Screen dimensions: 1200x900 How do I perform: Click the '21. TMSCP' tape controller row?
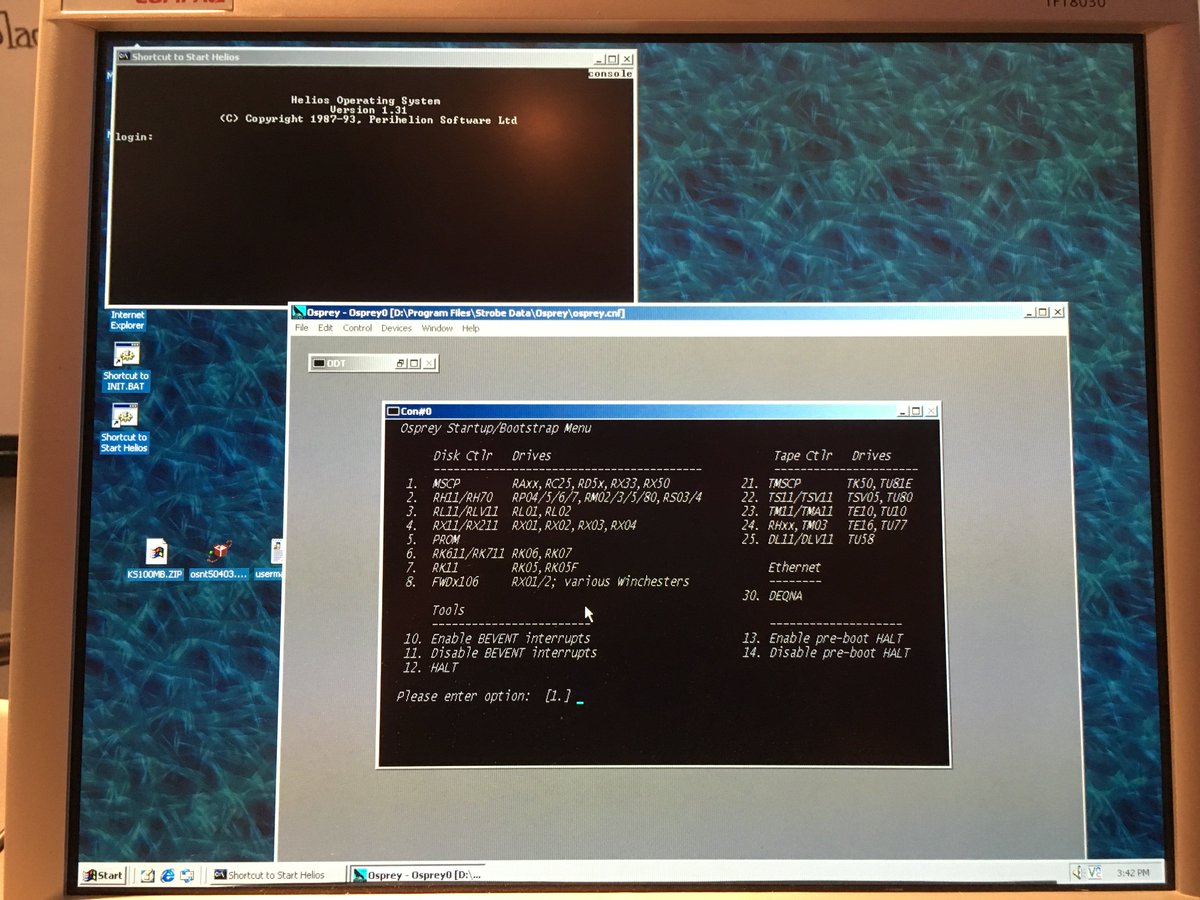coord(827,483)
